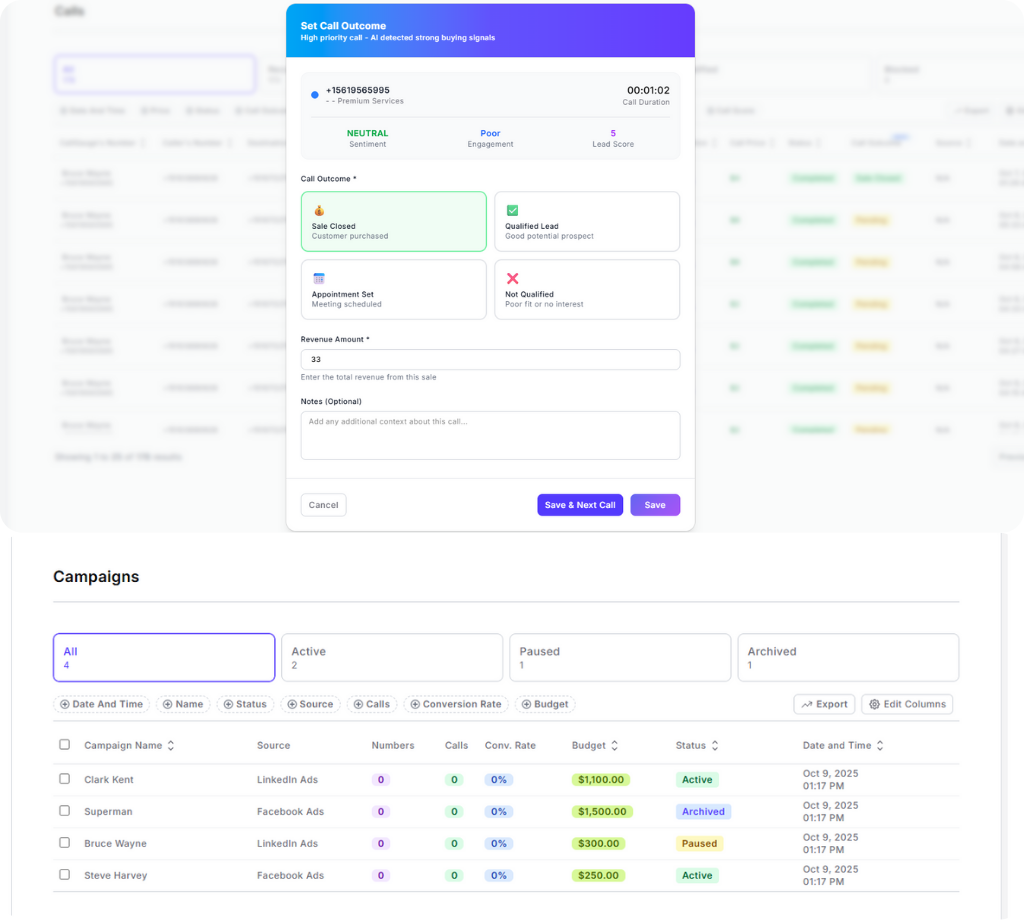Switch to the Paused campaigns tab
The height and width of the screenshot is (920, 1024).
click(620, 657)
